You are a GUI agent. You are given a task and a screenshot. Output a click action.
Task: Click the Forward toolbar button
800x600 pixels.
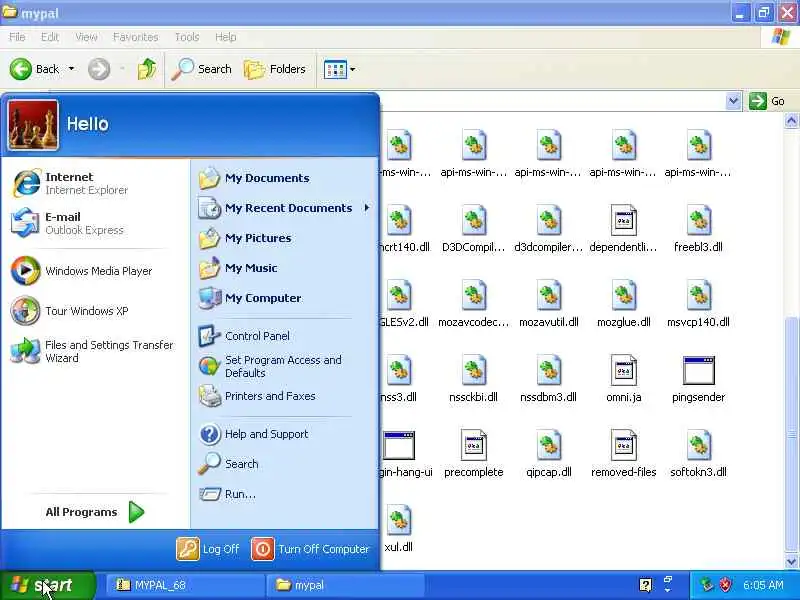click(x=99, y=69)
